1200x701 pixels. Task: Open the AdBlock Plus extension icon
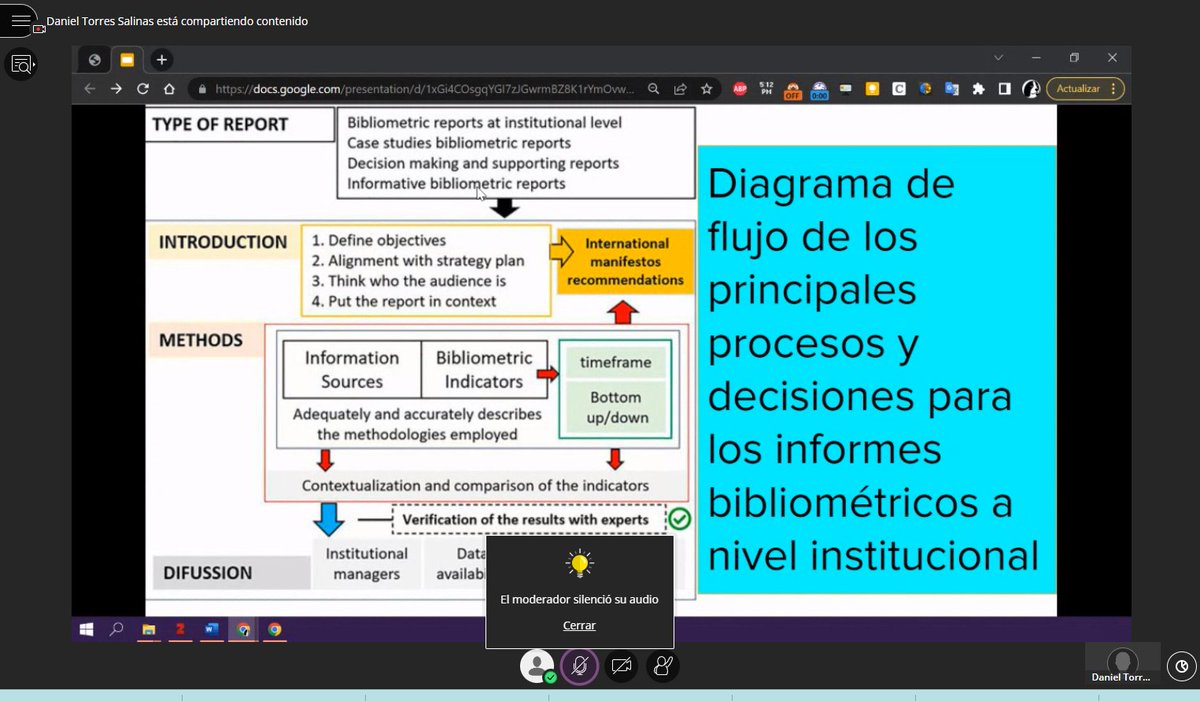pyautogui.click(x=740, y=89)
